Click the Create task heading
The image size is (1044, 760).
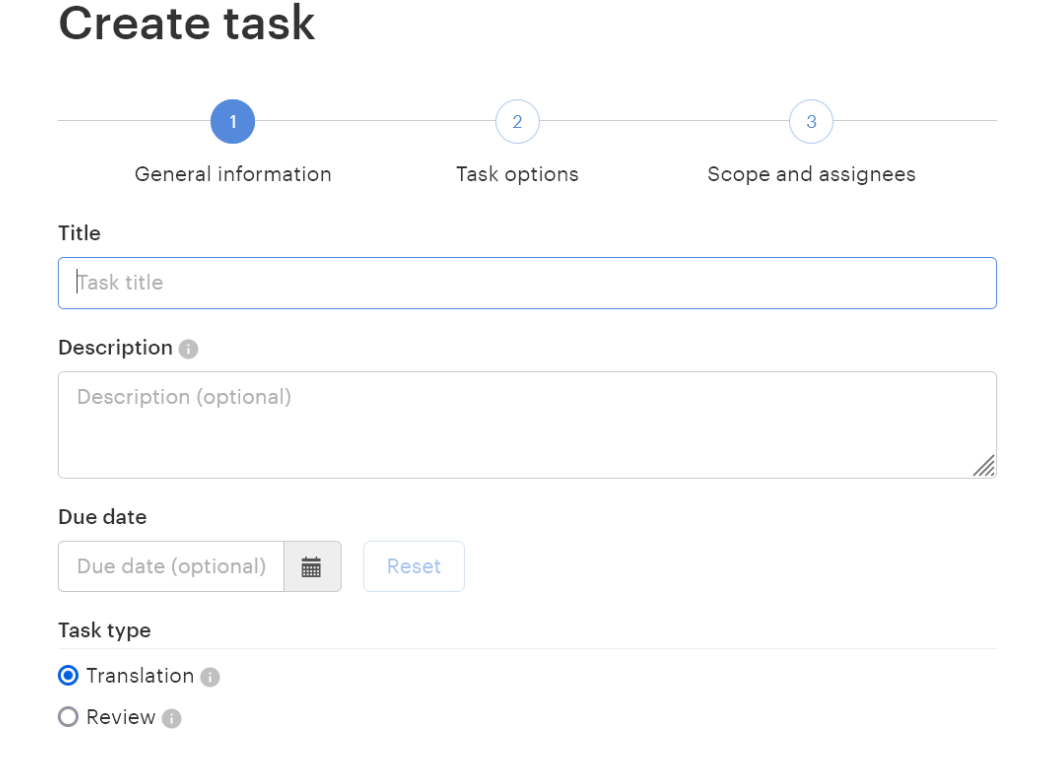click(x=186, y=23)
